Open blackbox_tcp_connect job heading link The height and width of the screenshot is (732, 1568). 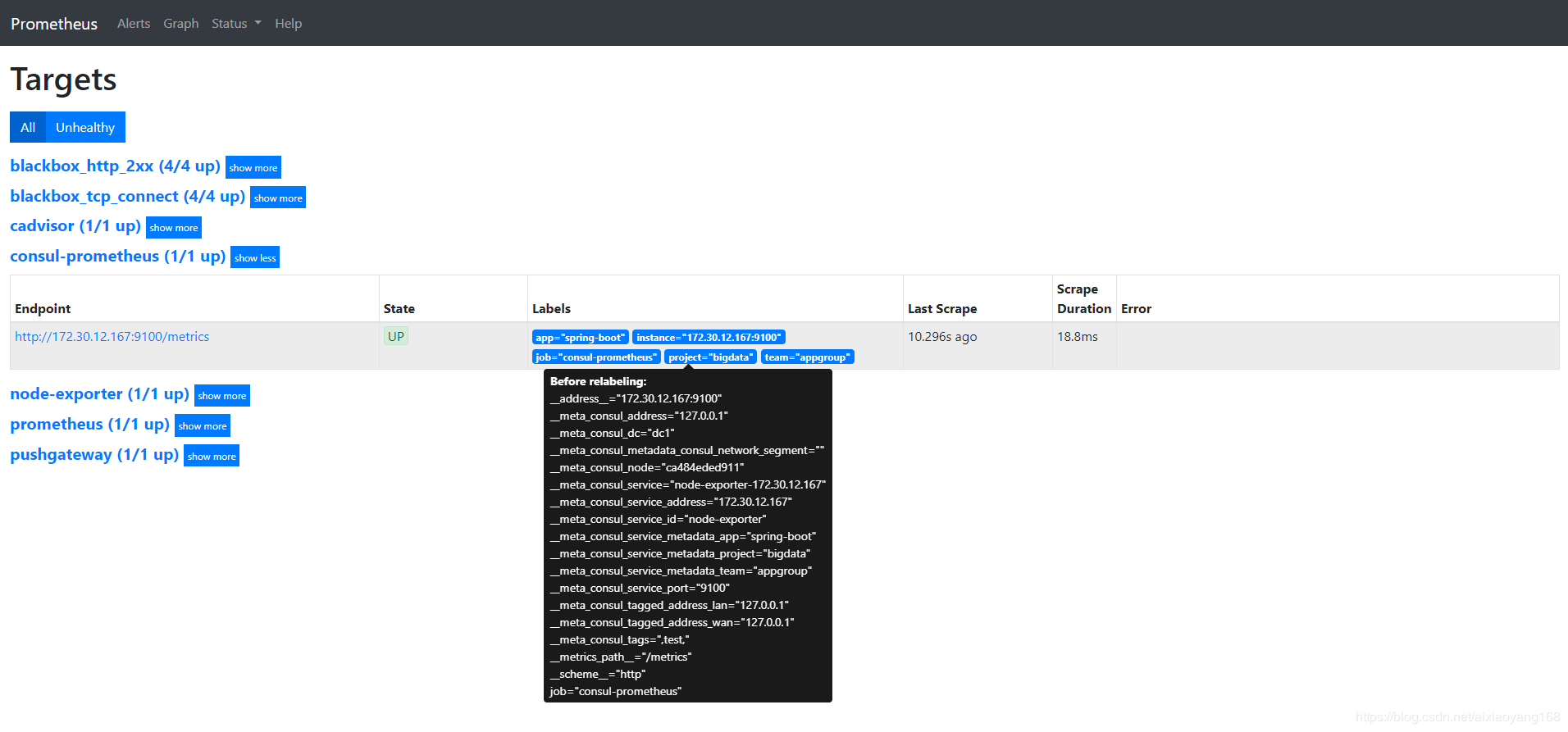(x=128, y=196)
